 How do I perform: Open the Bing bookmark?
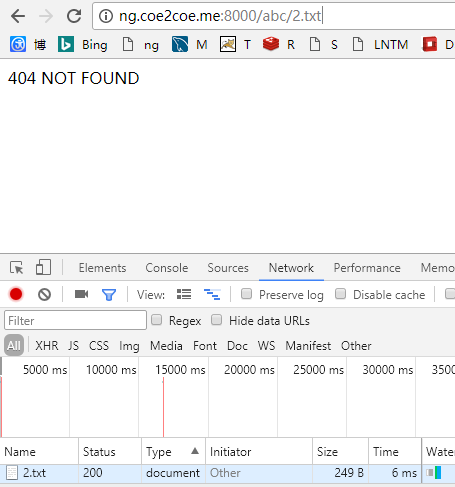83,45
